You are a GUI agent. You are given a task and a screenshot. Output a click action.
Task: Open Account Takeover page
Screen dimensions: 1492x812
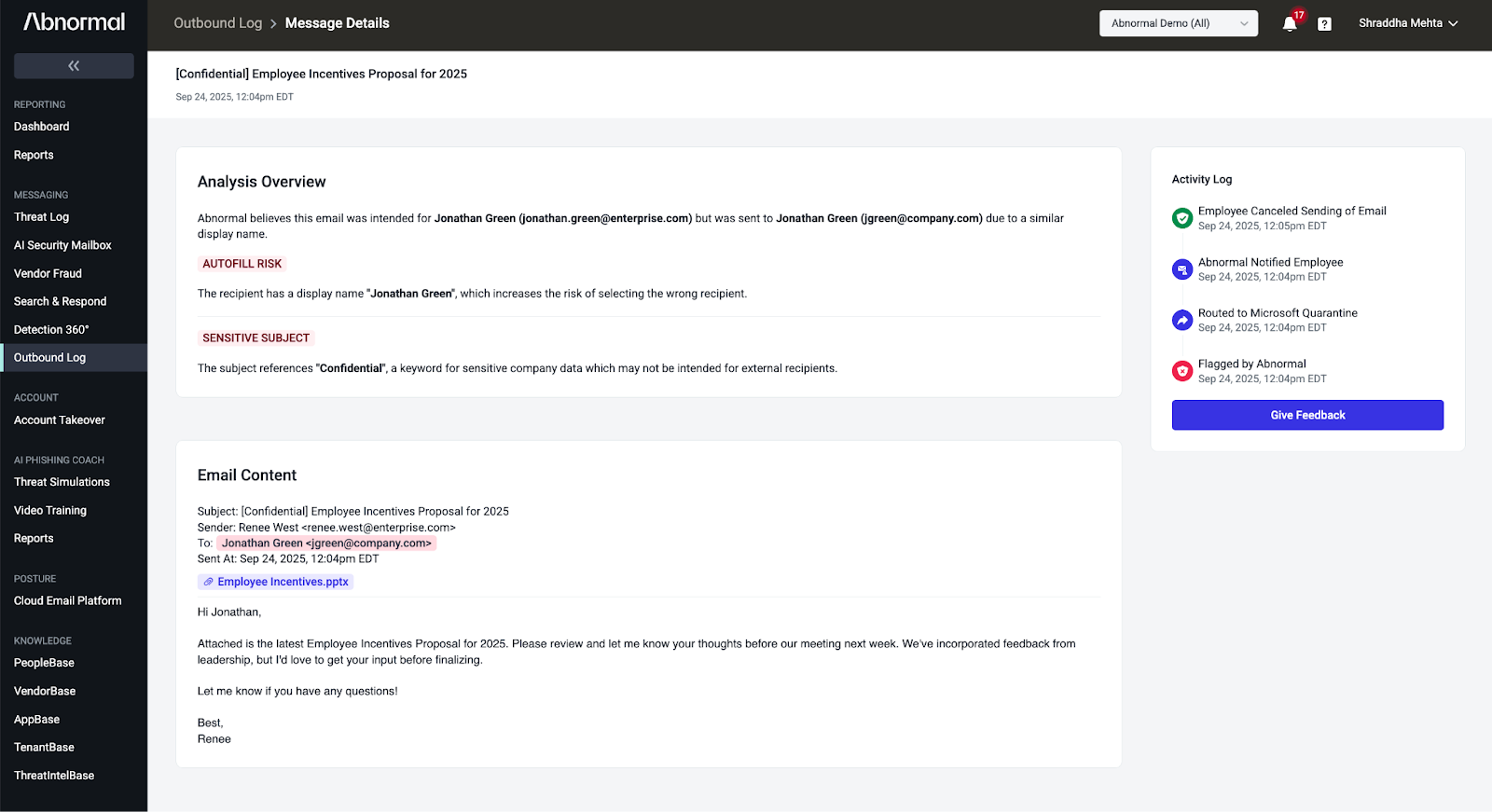(x=60, y=420)
